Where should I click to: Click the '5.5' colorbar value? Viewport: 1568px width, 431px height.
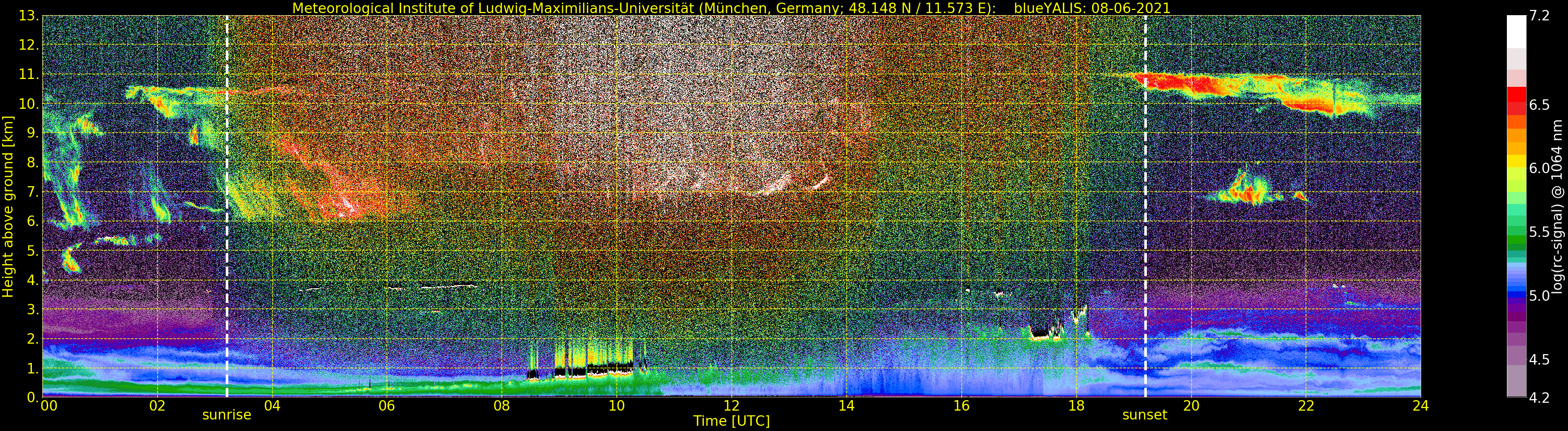point(1539,232)
